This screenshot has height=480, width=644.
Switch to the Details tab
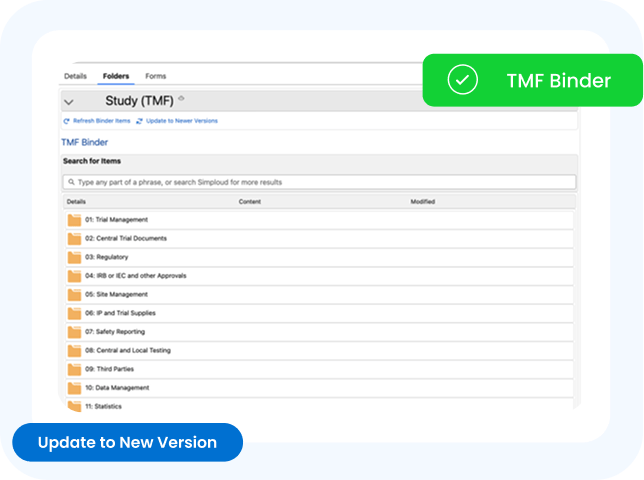[x=75, y=76]
